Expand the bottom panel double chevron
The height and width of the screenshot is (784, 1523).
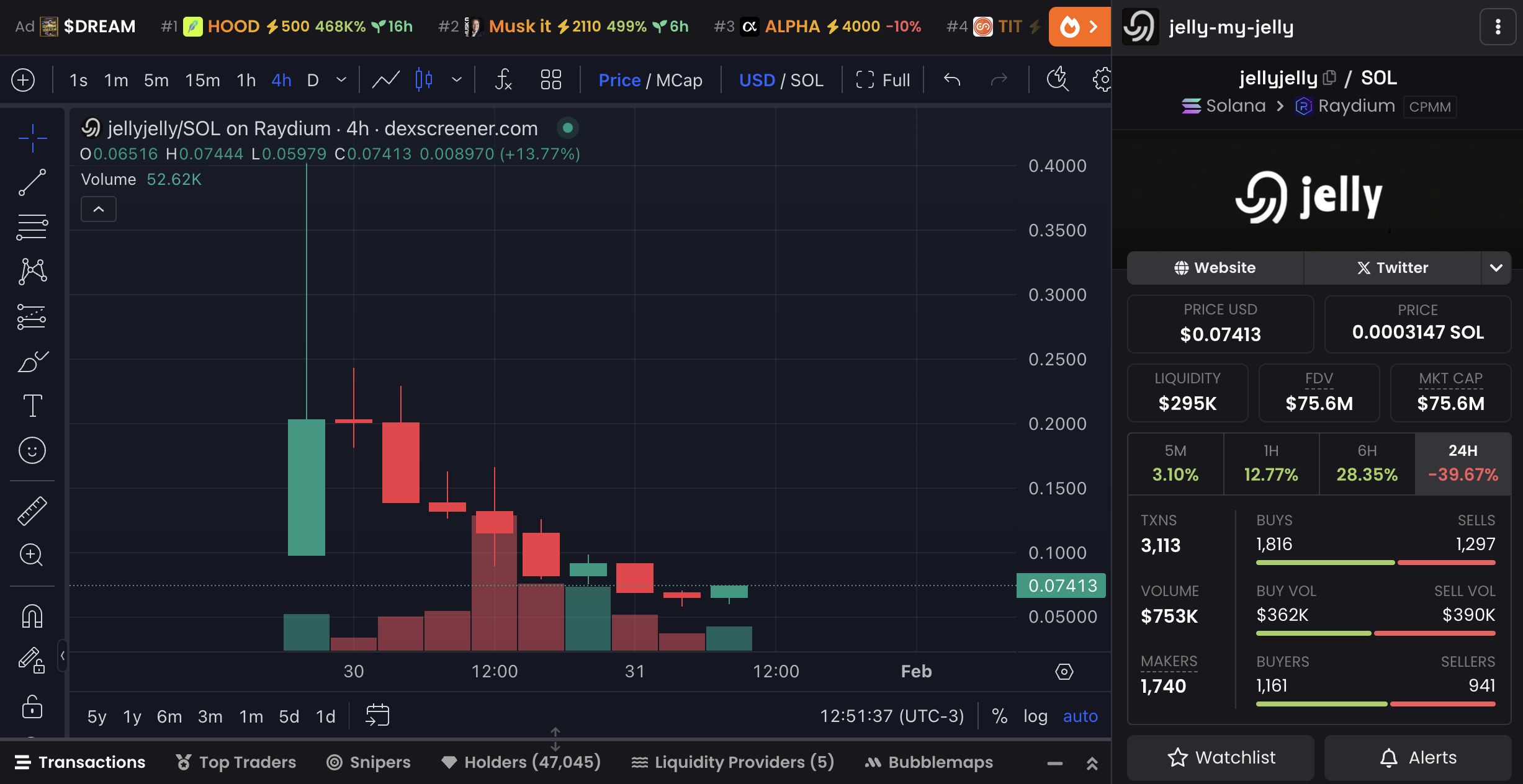click(x=1092, y=764)
